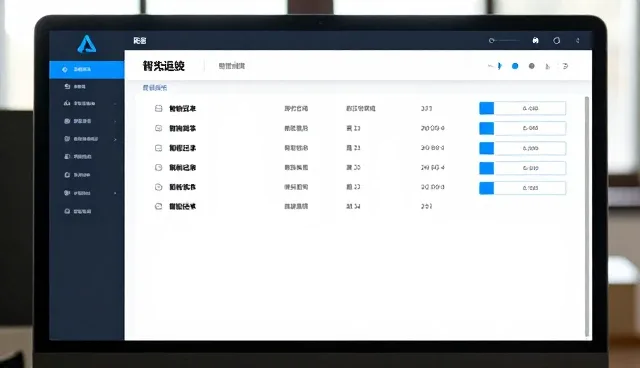Open the last list row's bold title
Viewport: 640px width, 368px height.
(x=182, y=206)
